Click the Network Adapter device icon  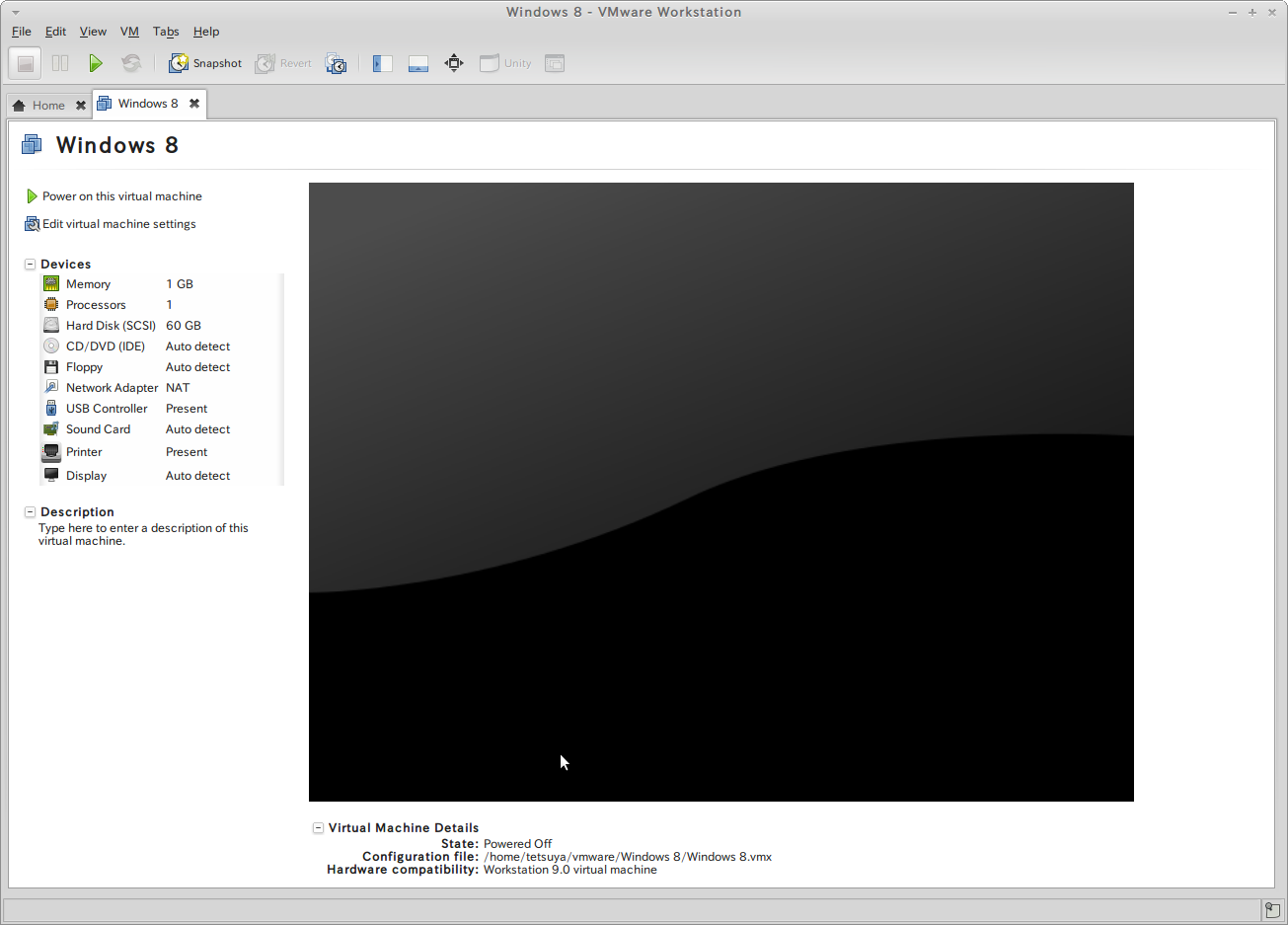click(51, 387)
